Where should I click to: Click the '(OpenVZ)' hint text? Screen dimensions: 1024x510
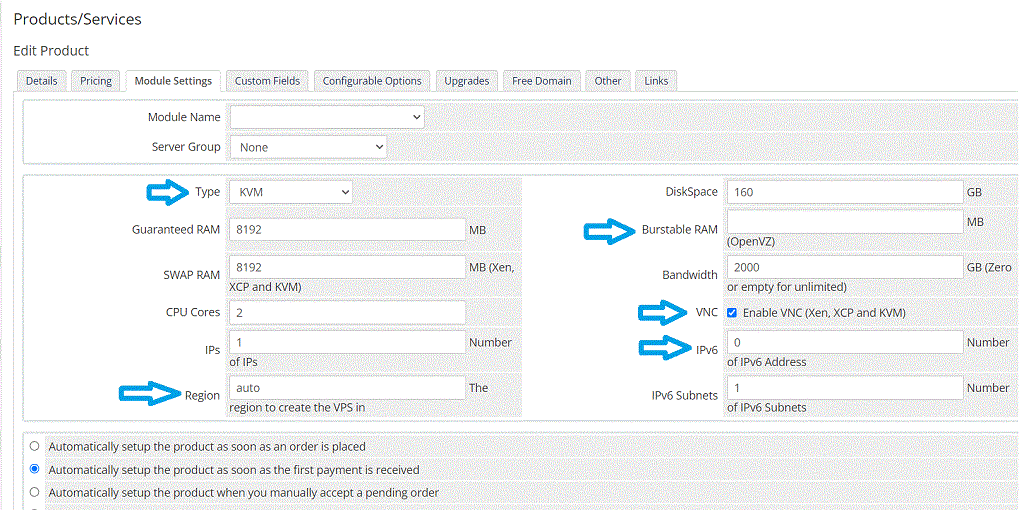(750, 242)
